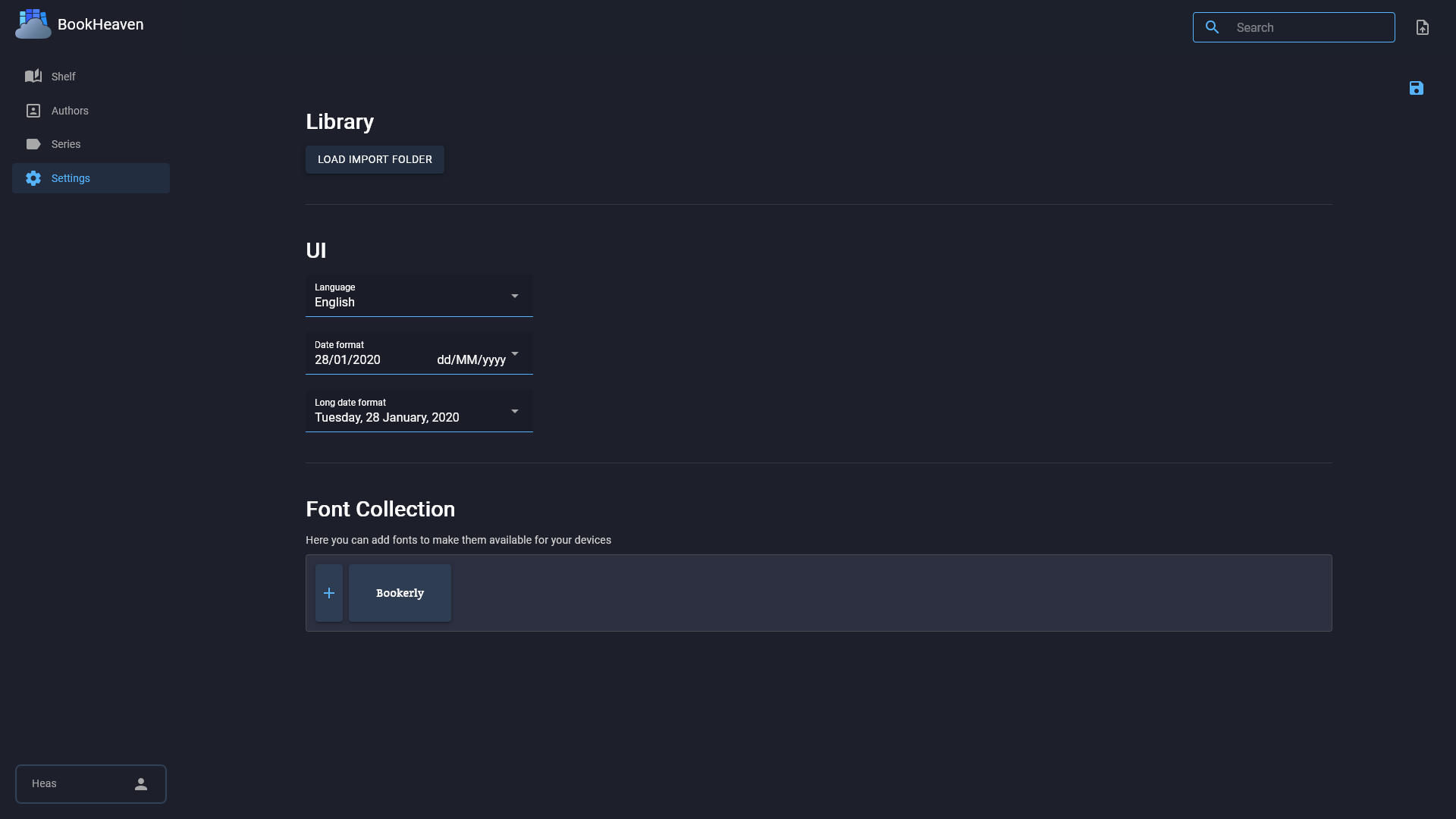1456x819 pixels.
Task: Click the upload file icon near search
Action: coord(1423,27)
